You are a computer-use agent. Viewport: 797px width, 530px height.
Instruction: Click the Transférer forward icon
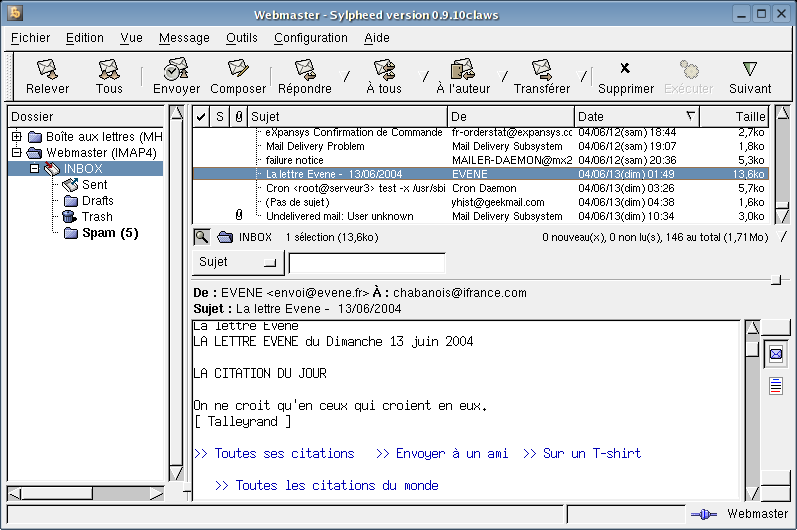point(542,69)
